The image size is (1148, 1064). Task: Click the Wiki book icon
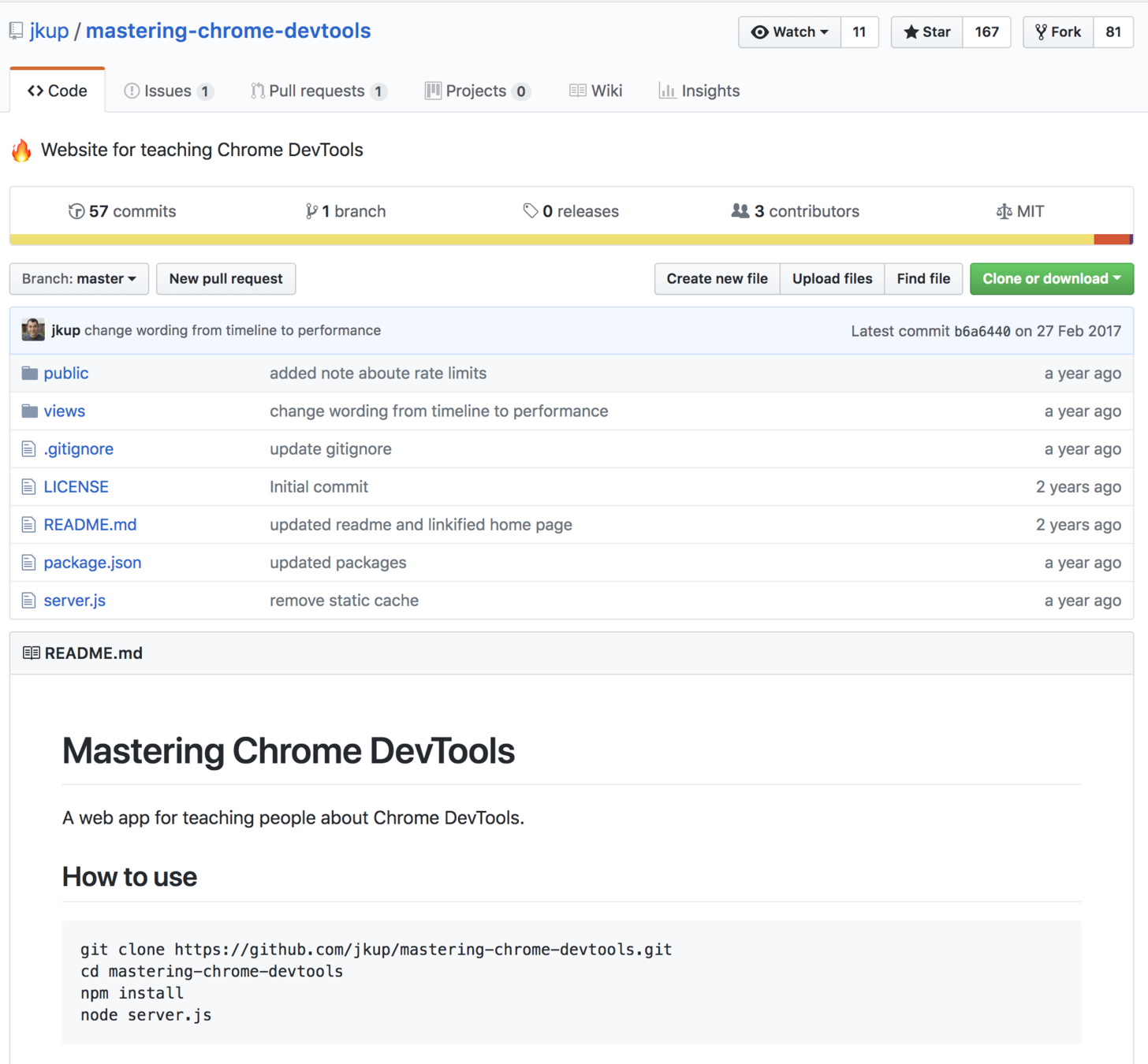click(577, 91)
